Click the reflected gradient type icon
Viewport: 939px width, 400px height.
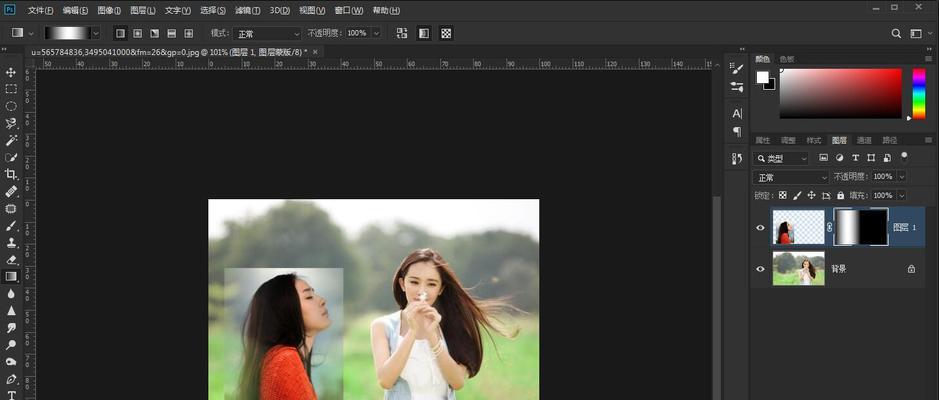tap(171, 34)
